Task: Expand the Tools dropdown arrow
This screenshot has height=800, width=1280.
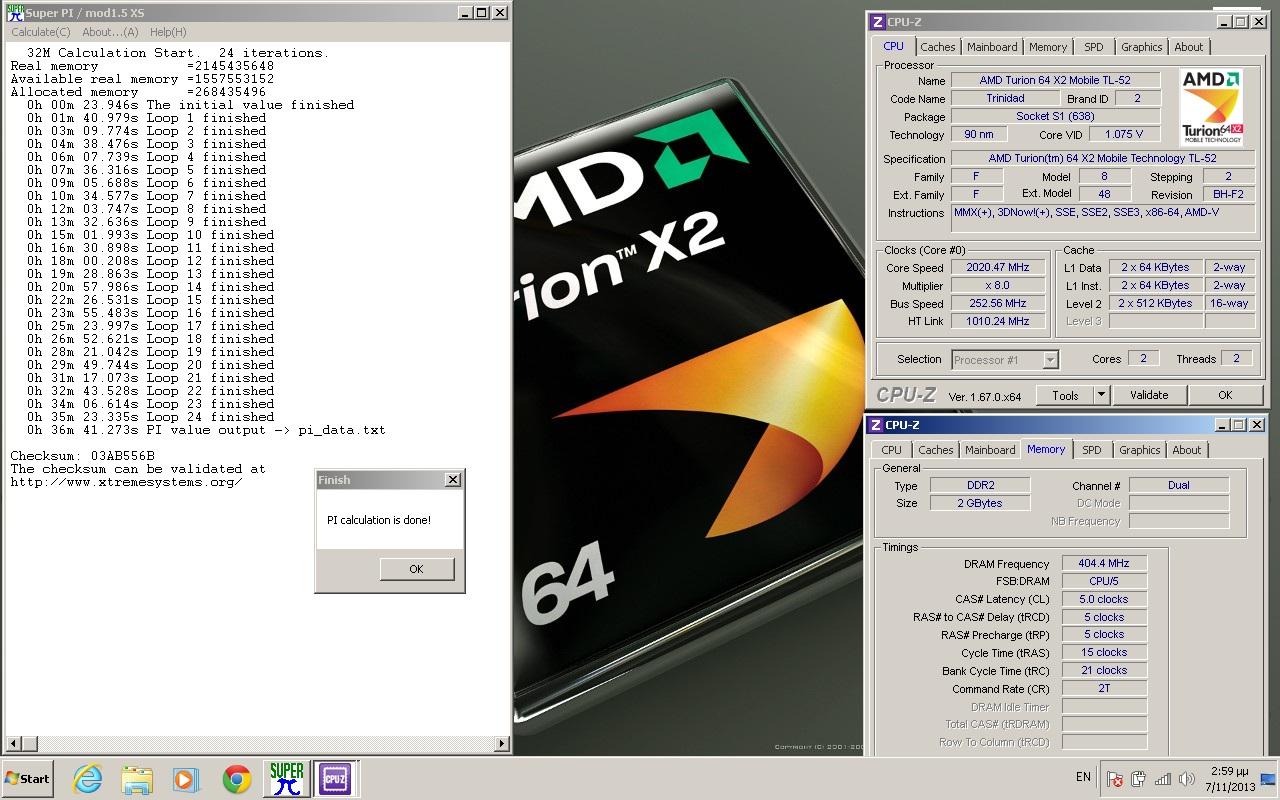Action: (x=1102, y=395)
